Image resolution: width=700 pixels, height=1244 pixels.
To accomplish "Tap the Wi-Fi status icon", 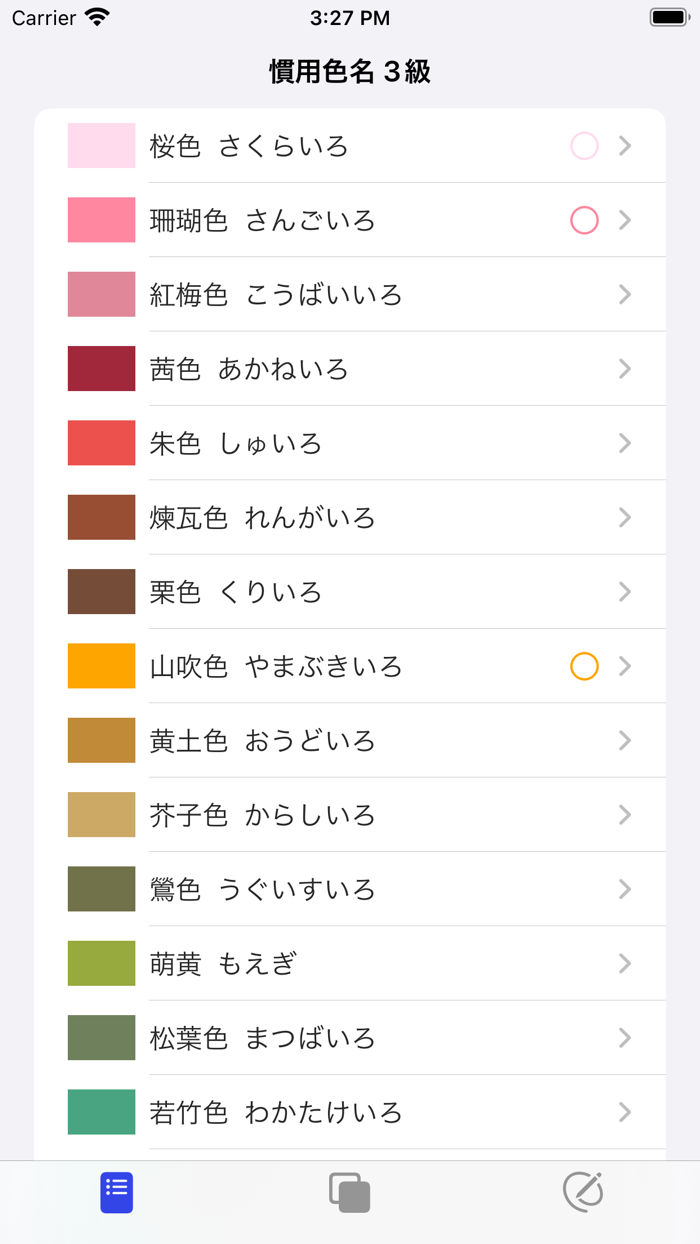I will click(x=93, y=16).
